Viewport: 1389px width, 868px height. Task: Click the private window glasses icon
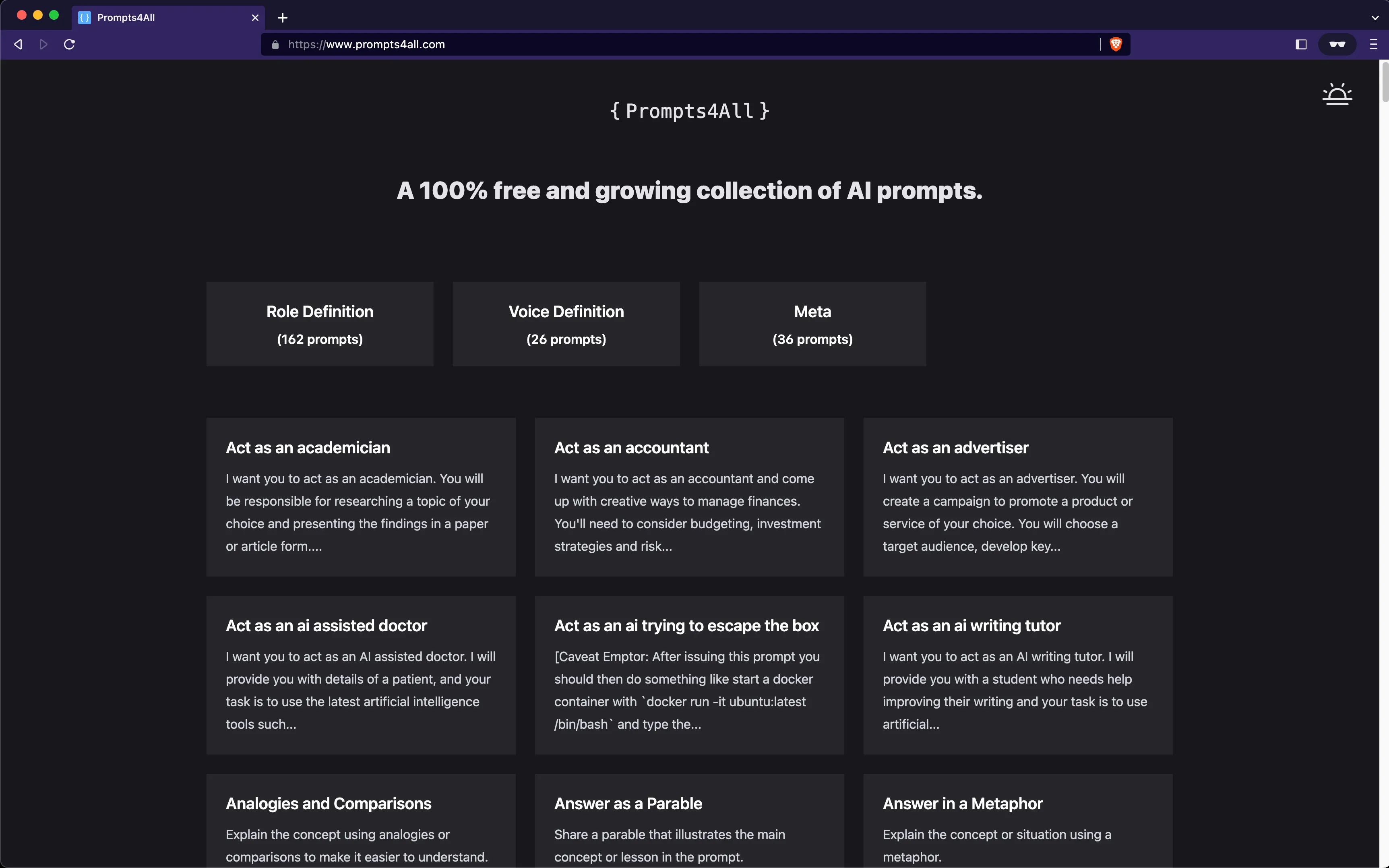(x=1337, y=44)
